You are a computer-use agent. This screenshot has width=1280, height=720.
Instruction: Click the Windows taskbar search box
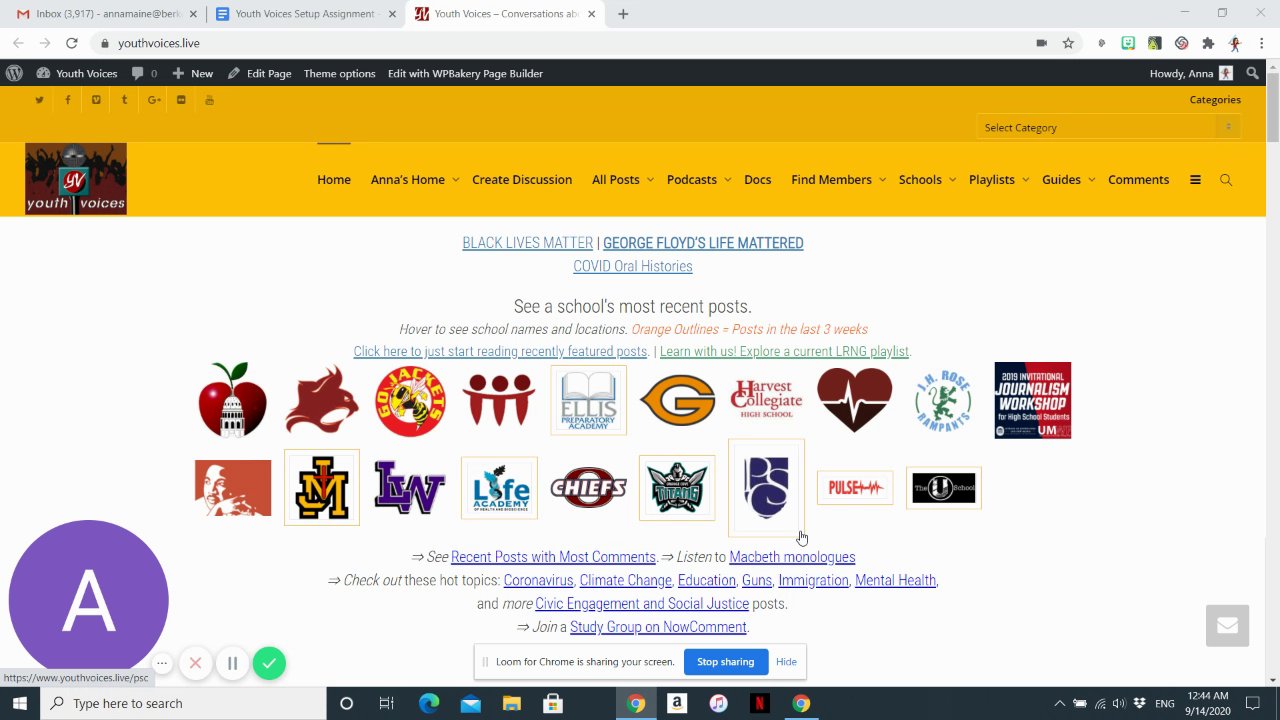coord(183,703)
